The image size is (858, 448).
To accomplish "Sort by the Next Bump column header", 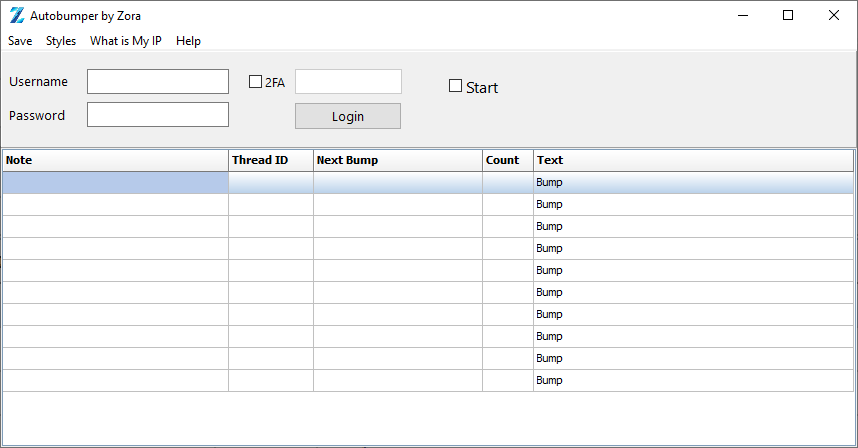I will pos(397,160).
